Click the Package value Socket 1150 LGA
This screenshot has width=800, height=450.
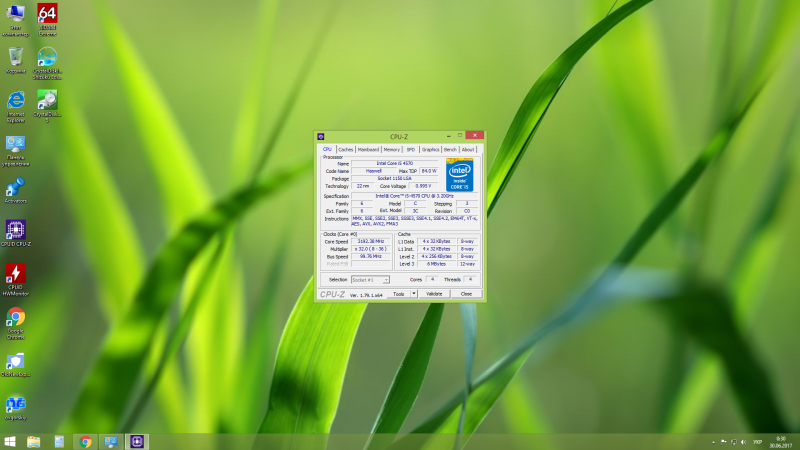pyautogui.click(x=395, y=179)
